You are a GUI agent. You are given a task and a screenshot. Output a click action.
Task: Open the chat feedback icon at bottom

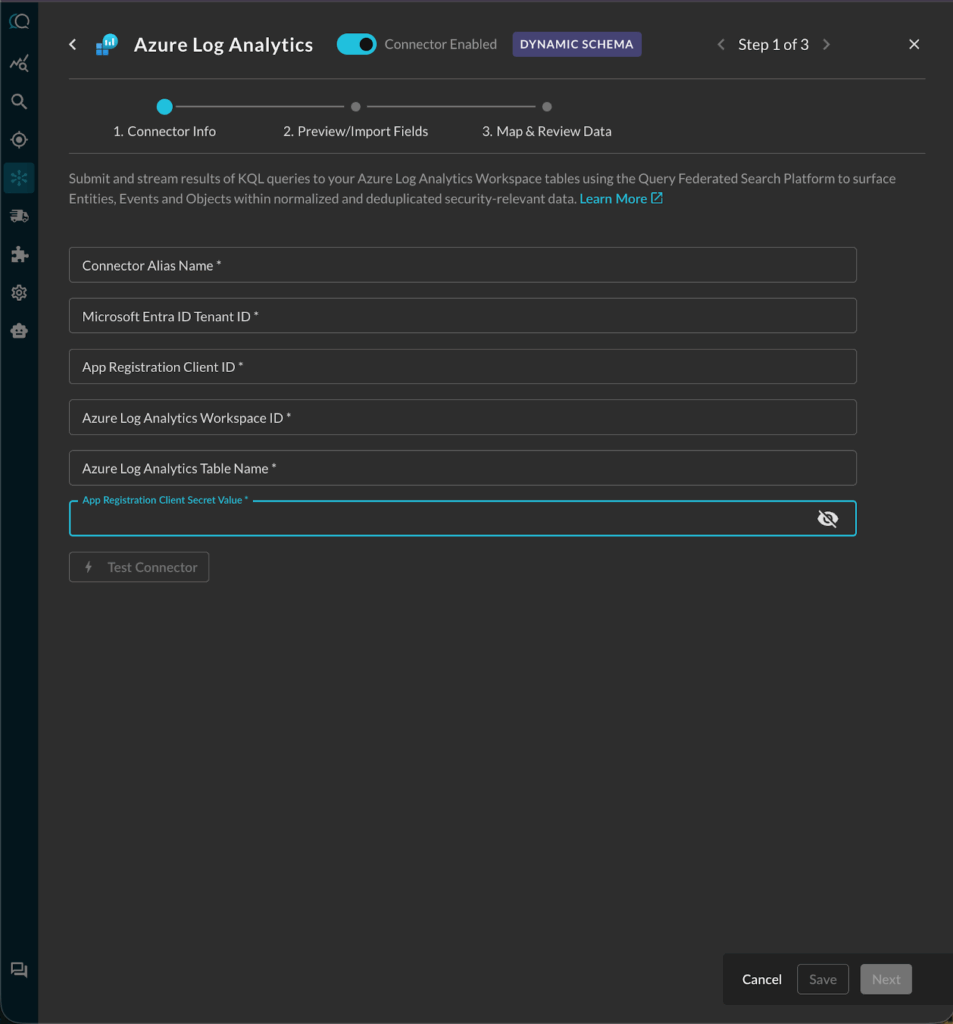click(x=19, y=970)
